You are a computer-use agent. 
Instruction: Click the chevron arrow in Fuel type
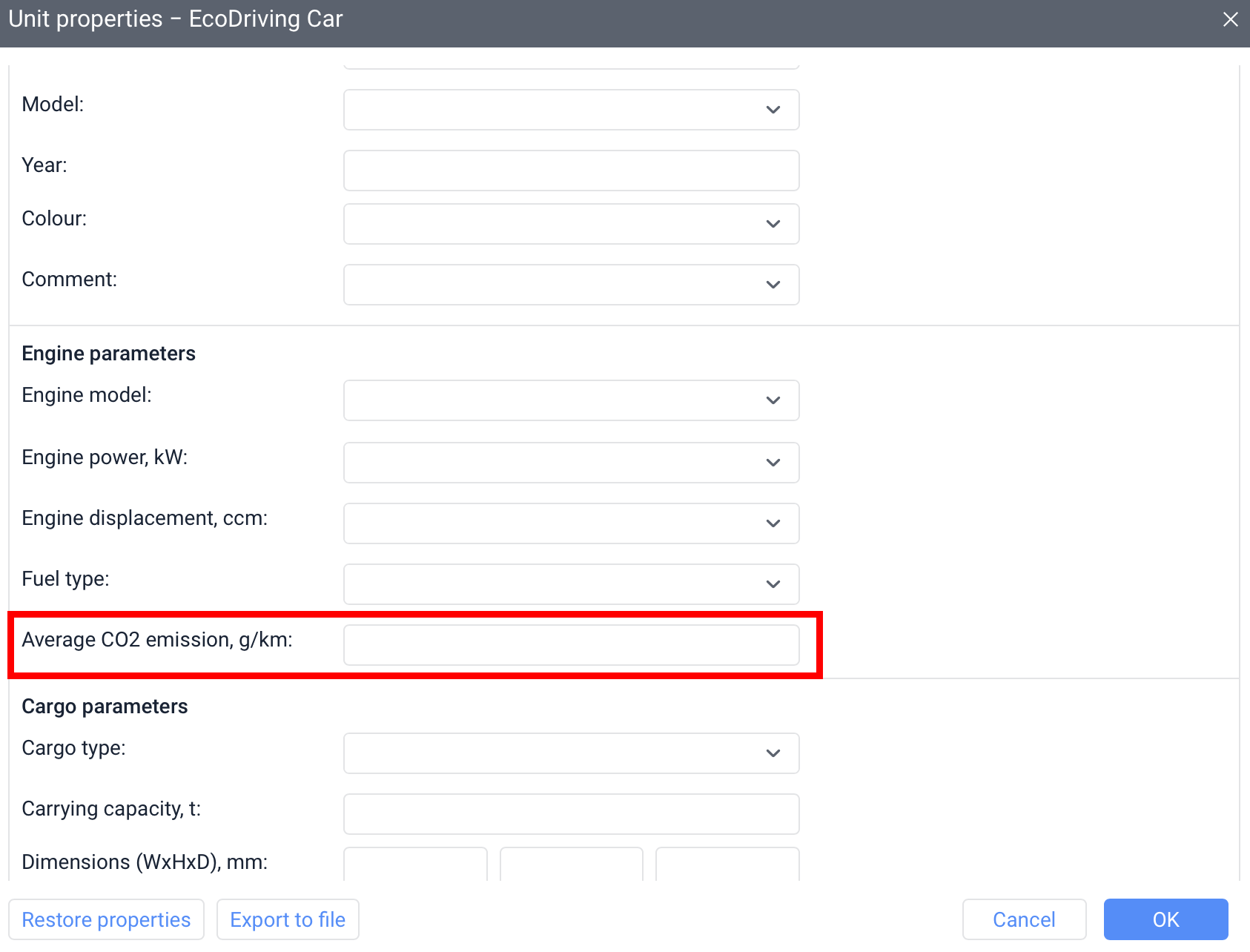point(773,584)
